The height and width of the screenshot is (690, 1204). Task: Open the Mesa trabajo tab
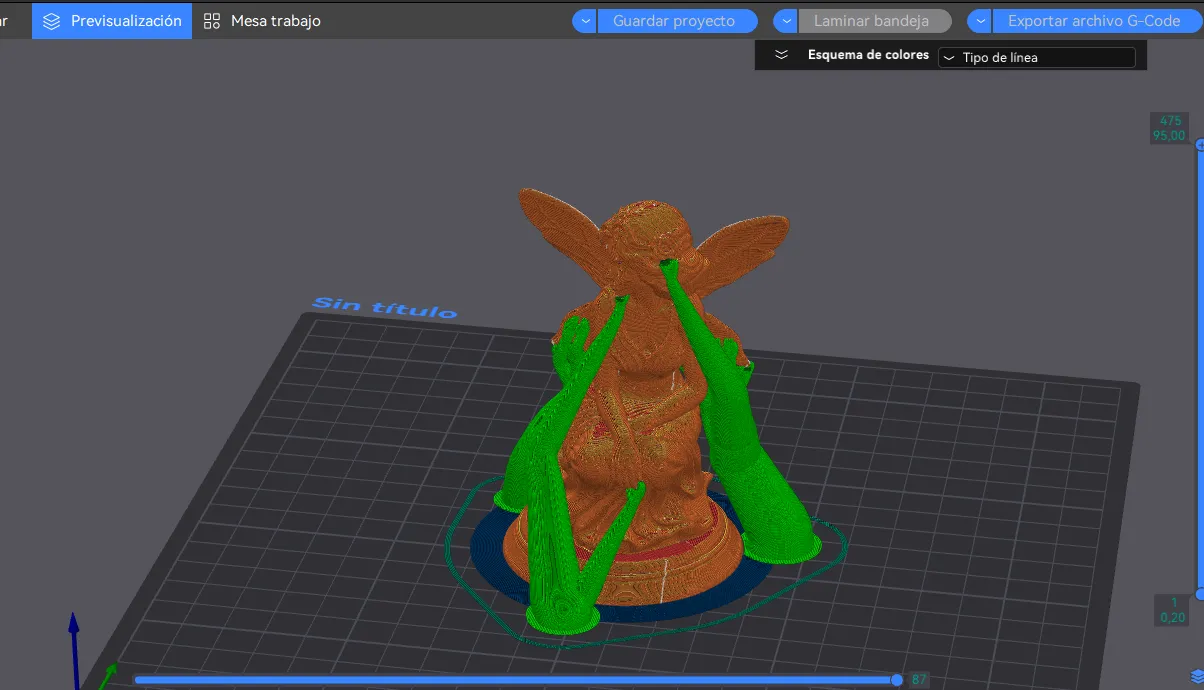262,21
